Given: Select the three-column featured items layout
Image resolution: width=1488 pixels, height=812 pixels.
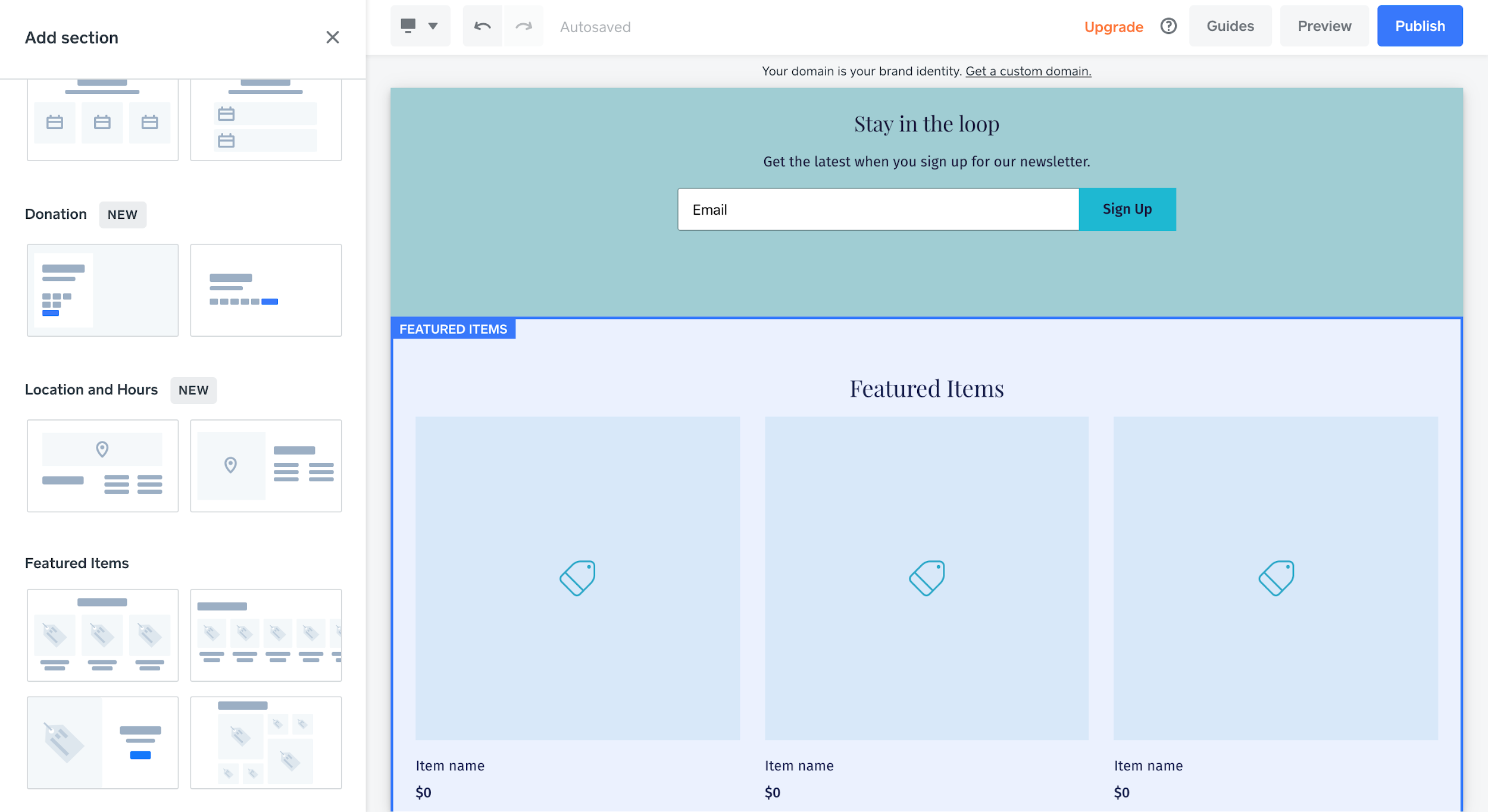Looking at the screenshot, I should pos(102,635).
